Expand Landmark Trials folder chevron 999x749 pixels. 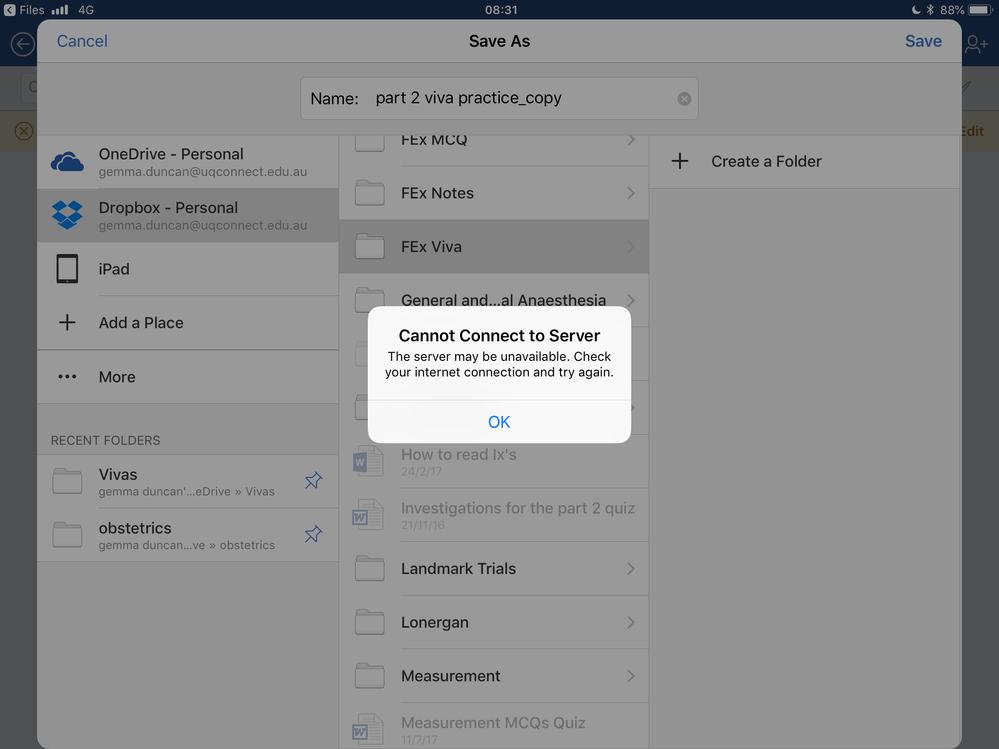point(631,569)
